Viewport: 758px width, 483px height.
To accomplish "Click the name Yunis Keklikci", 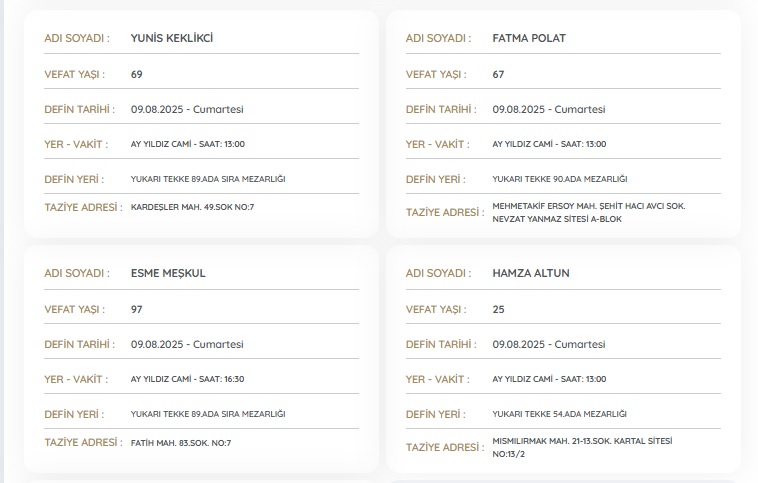I will click(x=172, y=38).
